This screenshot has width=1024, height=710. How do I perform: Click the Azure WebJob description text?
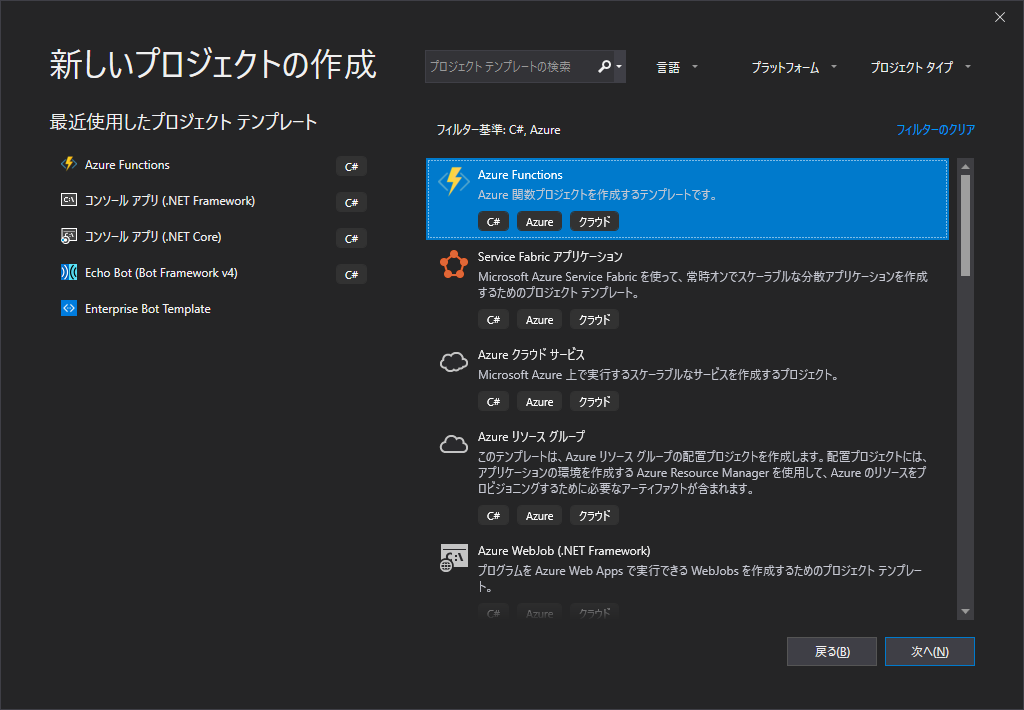[x=700, y=578]
